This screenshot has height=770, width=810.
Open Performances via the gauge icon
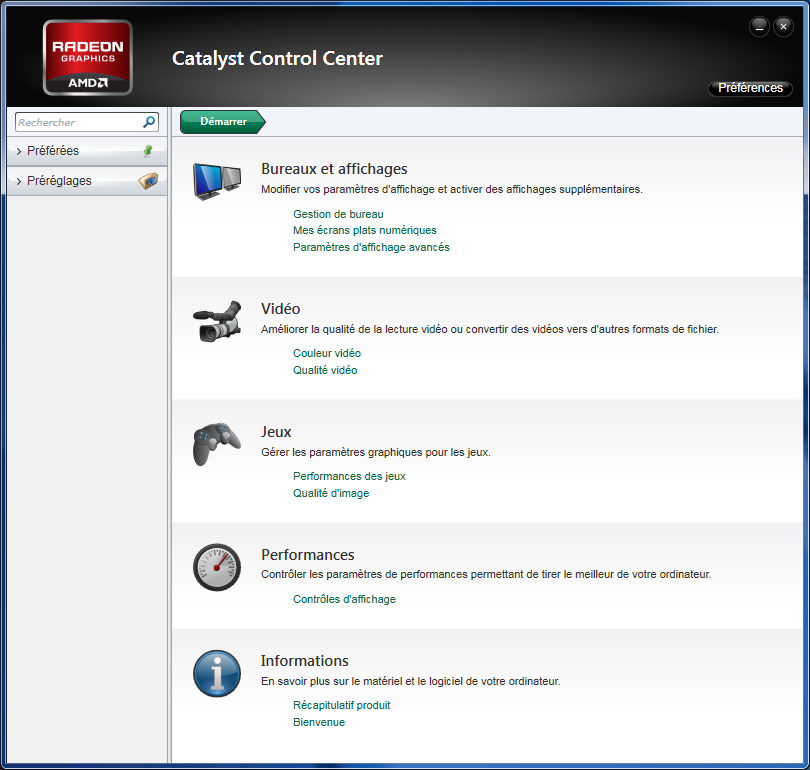click(x=216, y=566)
